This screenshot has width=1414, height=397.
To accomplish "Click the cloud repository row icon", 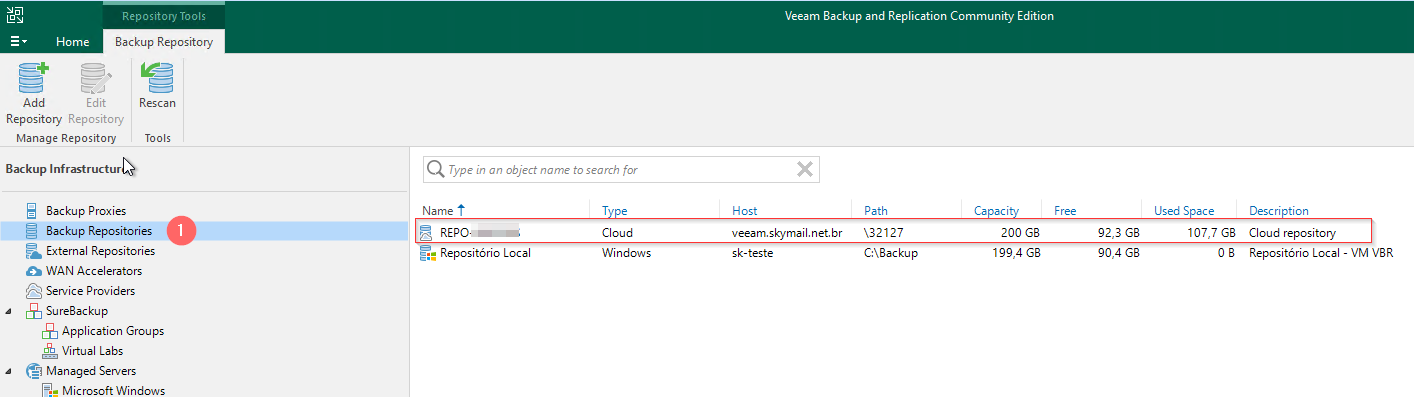I will [x=427, y=232].
